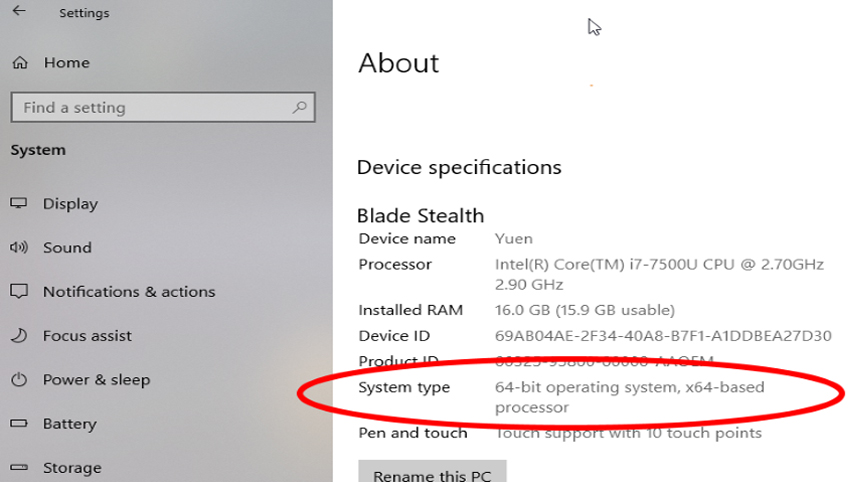This screenshot has width=856, height=482.
Task: Click the Storage drive icon
Action: coord(19,467)
